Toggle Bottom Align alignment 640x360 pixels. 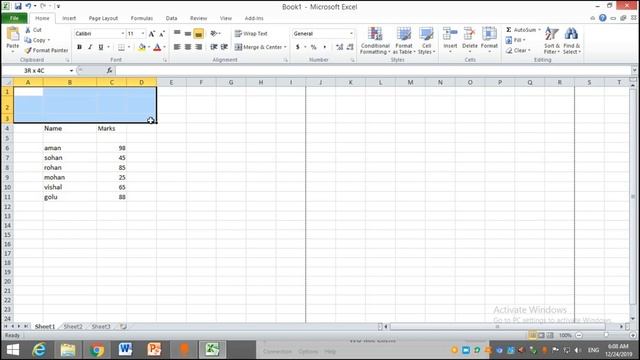coord(198,33)
